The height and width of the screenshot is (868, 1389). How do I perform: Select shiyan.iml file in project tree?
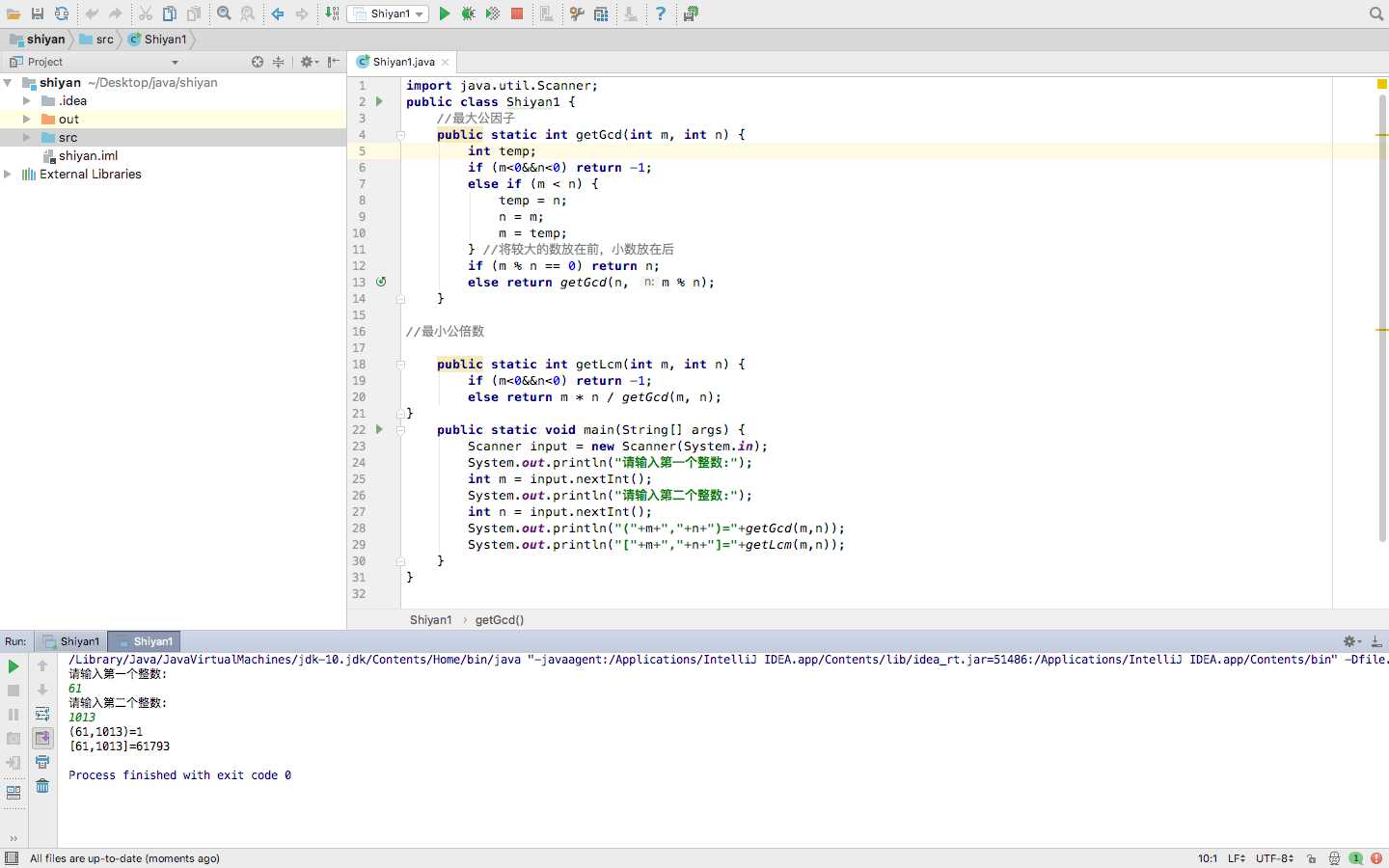80,156
